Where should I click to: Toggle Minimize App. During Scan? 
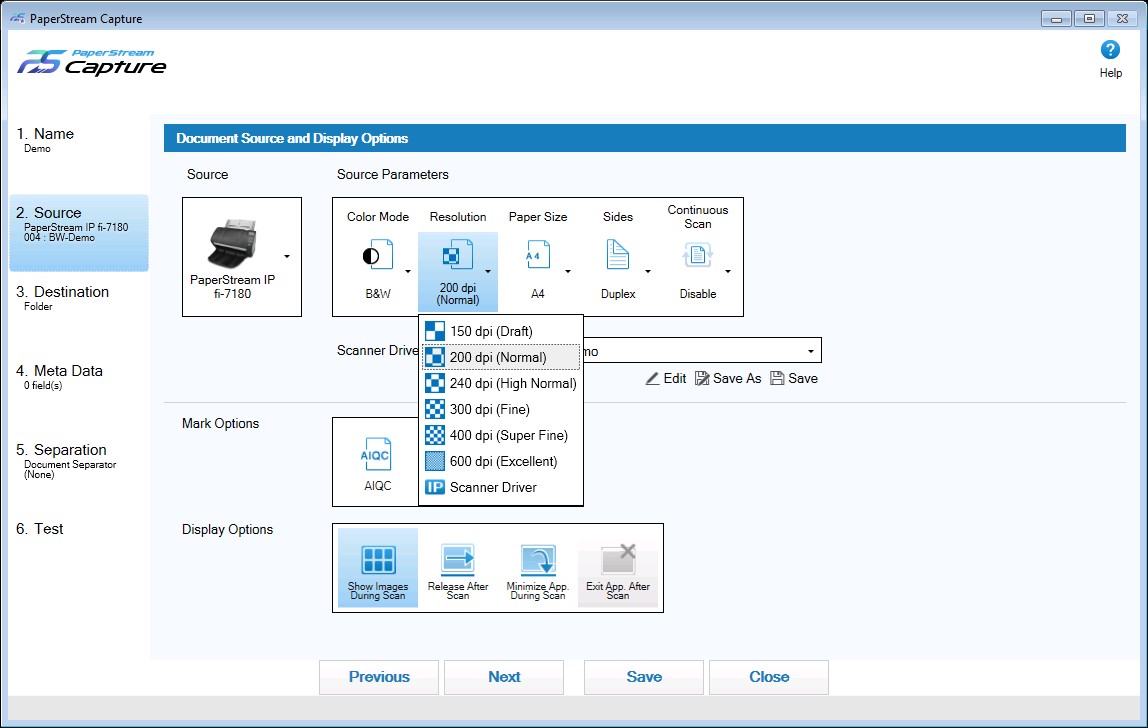(x=537, y=568)
